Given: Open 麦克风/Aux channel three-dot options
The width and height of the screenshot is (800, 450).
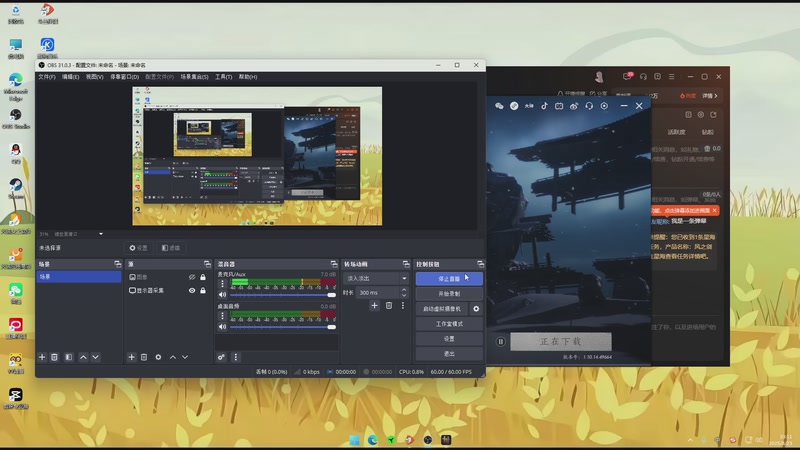Looking at the screenshot, I should [222, 284].
